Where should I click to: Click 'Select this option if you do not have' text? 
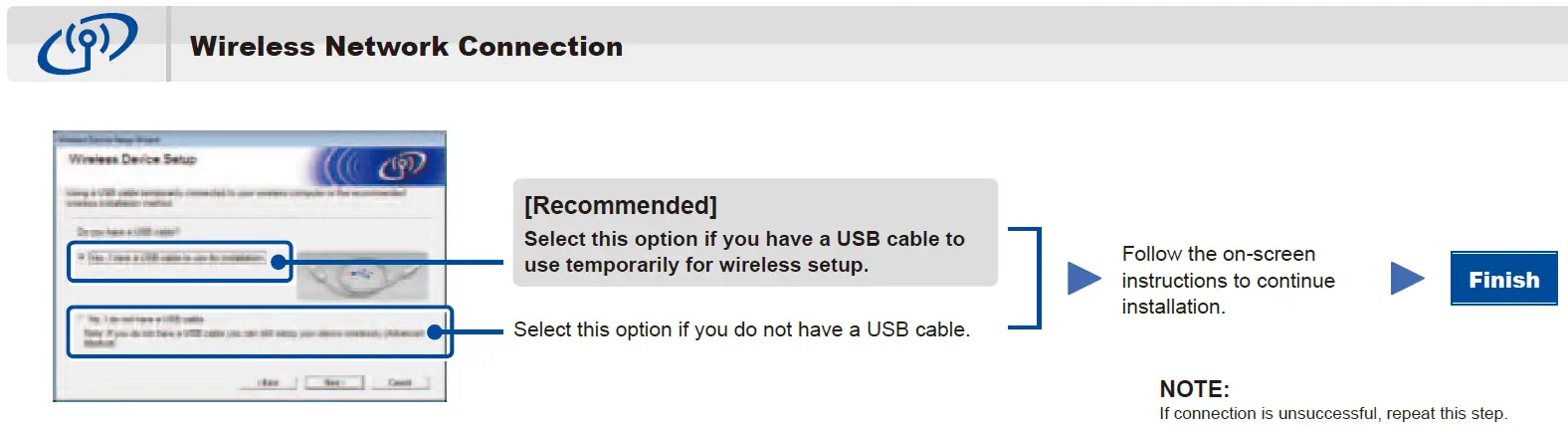point(741,329)
